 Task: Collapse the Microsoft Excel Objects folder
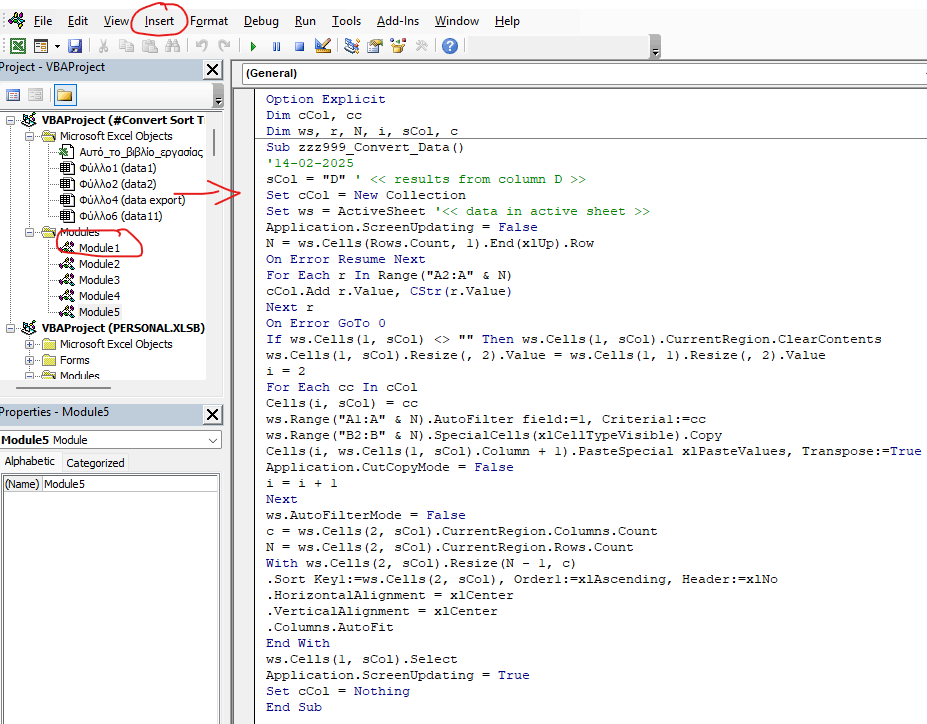pyautogui.click(x=29, y=136)
